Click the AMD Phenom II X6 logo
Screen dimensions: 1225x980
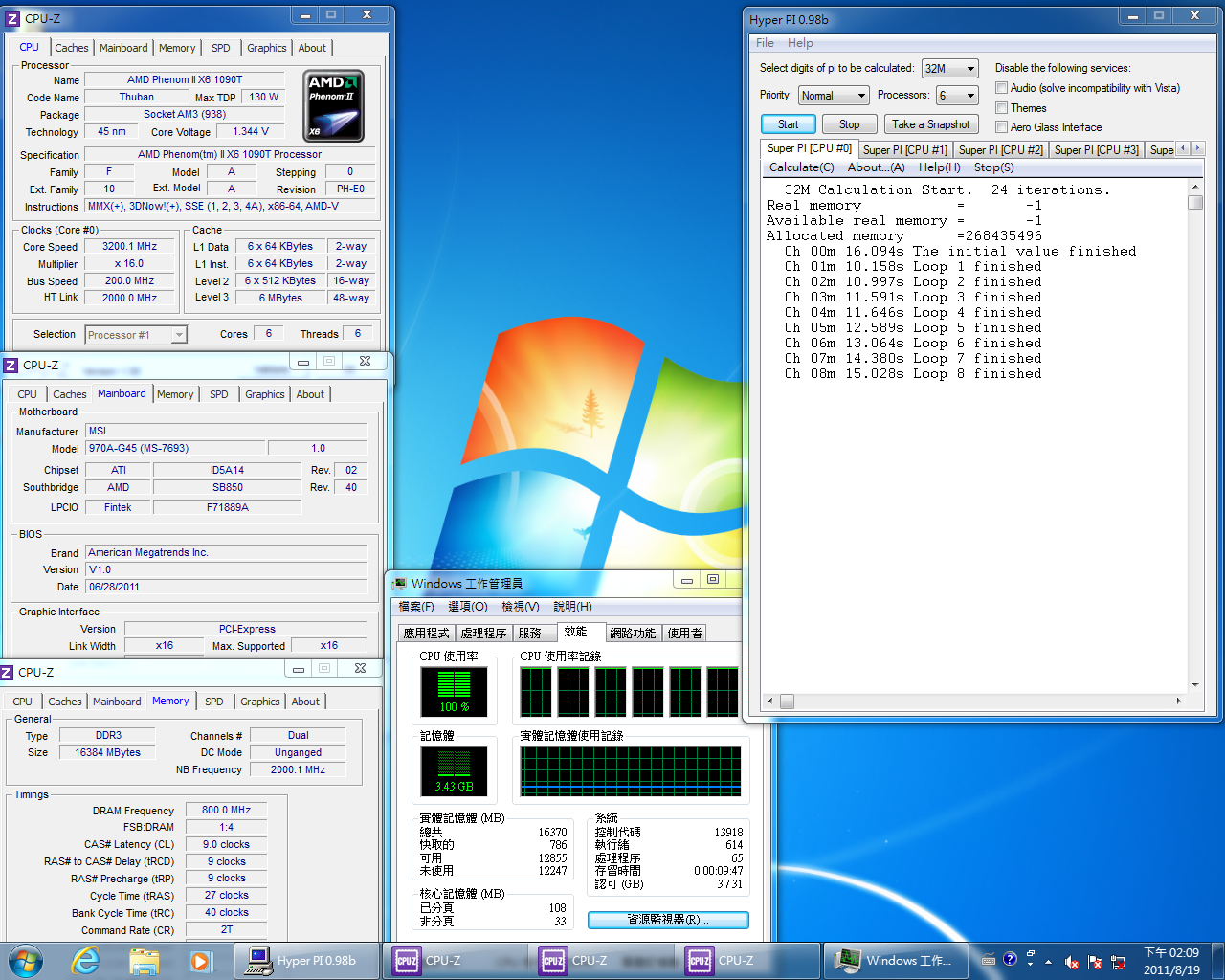click(333, 105)
